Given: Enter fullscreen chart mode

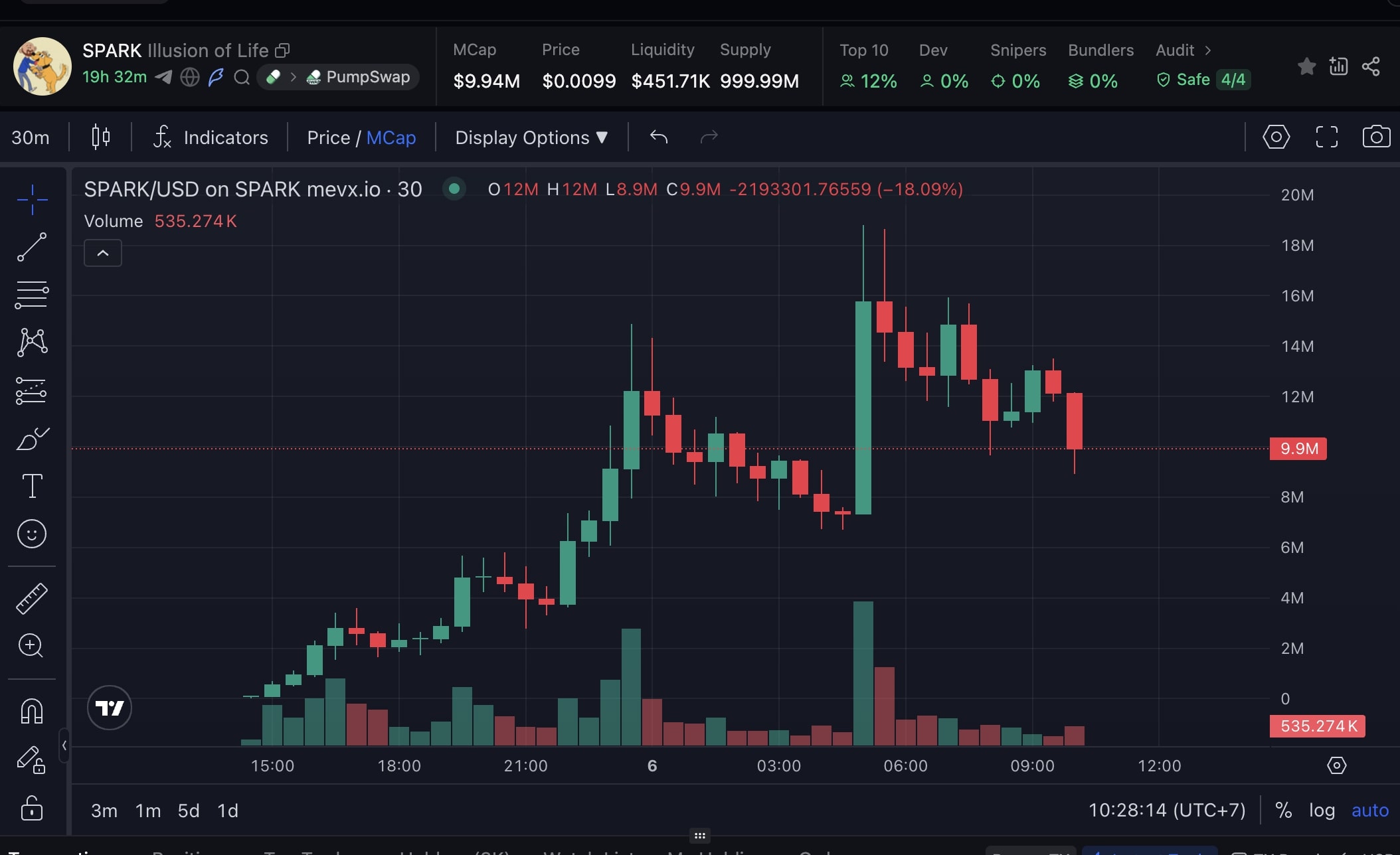Looking at the screenshot, I should pos(1326,137).
